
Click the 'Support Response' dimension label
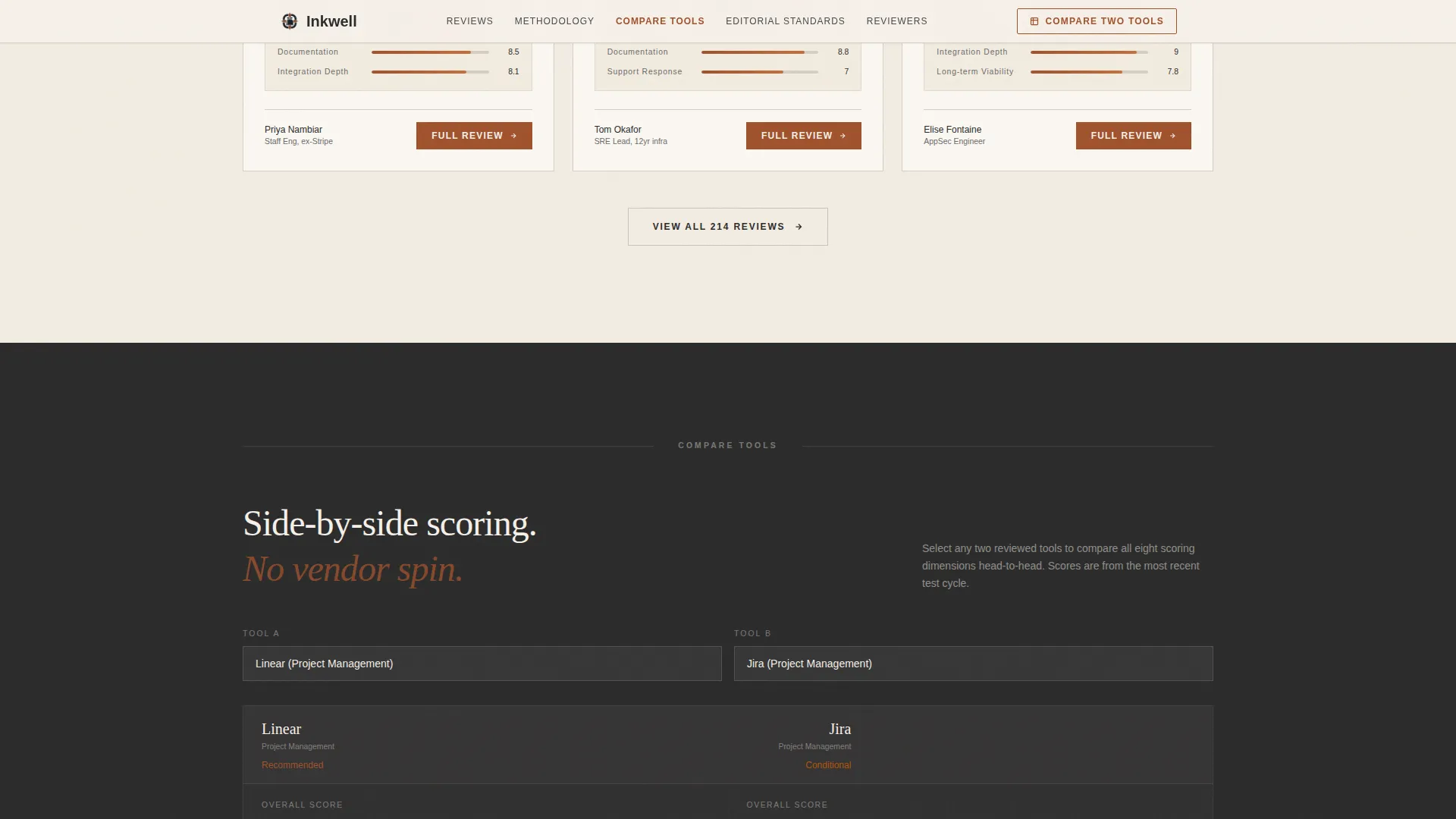645,72
